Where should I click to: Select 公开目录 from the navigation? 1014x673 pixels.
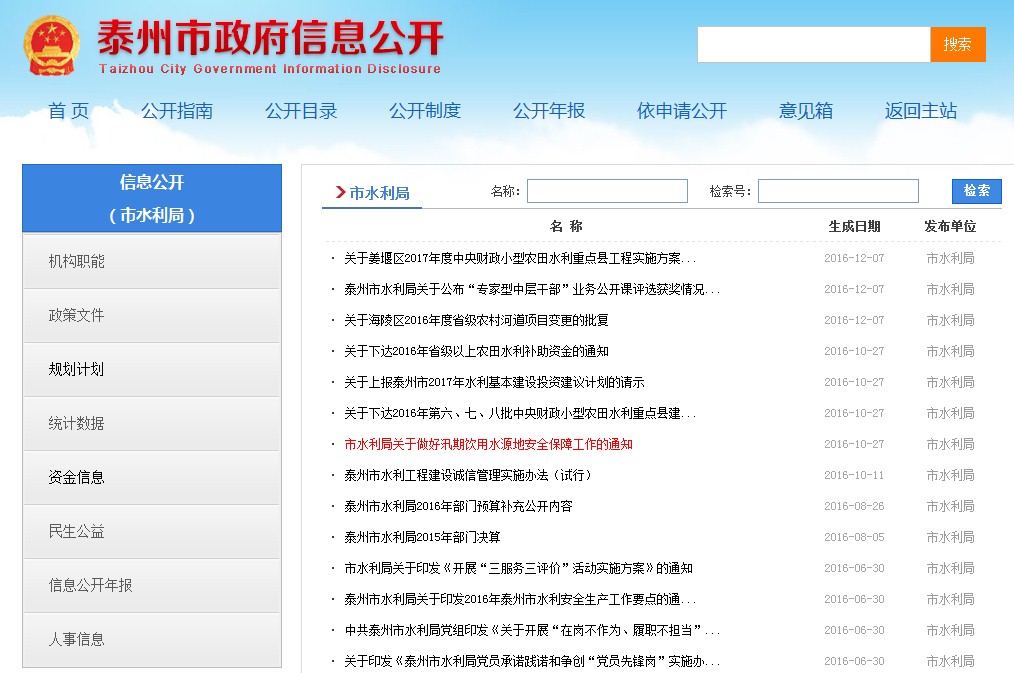(x=301, y=111)
